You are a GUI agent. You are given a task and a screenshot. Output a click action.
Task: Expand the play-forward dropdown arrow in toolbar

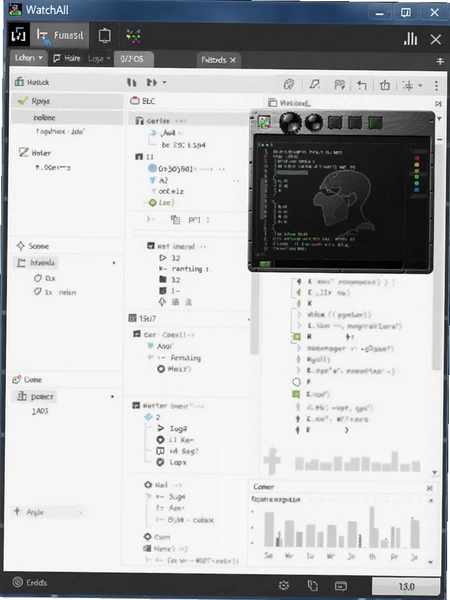(165, 82)
